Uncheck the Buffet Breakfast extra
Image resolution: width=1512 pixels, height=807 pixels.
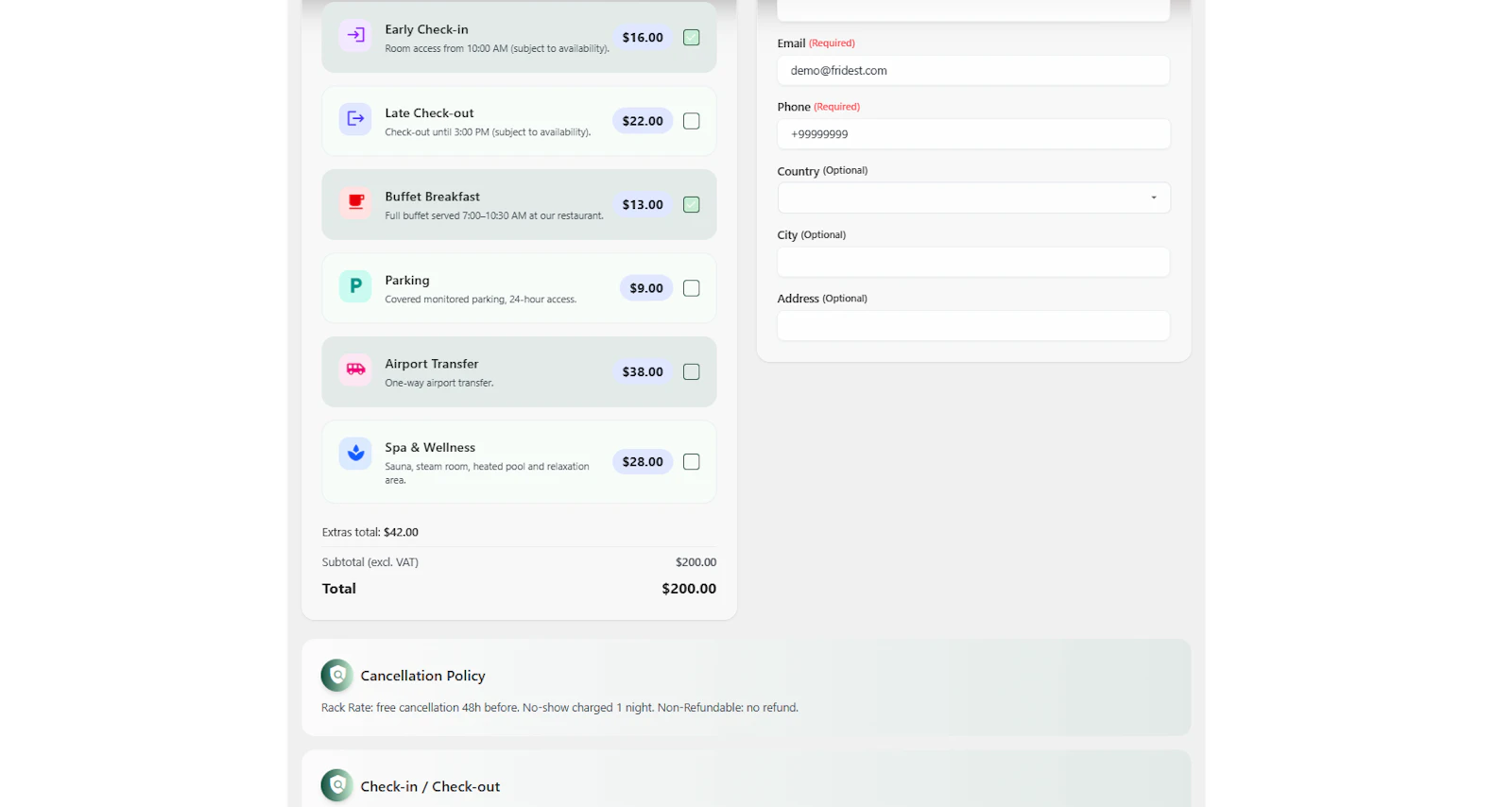(692, 205)
